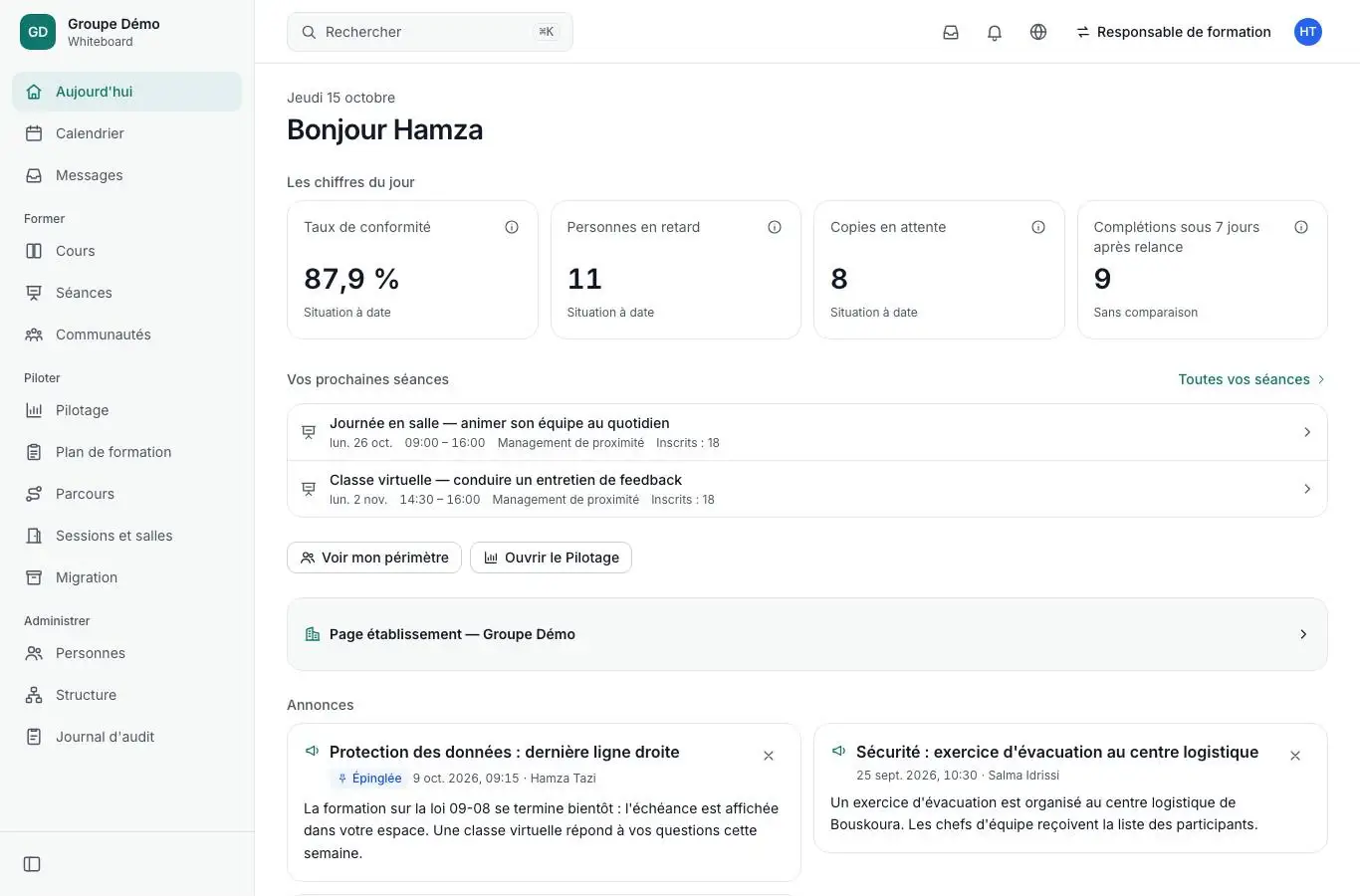Show info for Personnes en retard

(775, 227)
